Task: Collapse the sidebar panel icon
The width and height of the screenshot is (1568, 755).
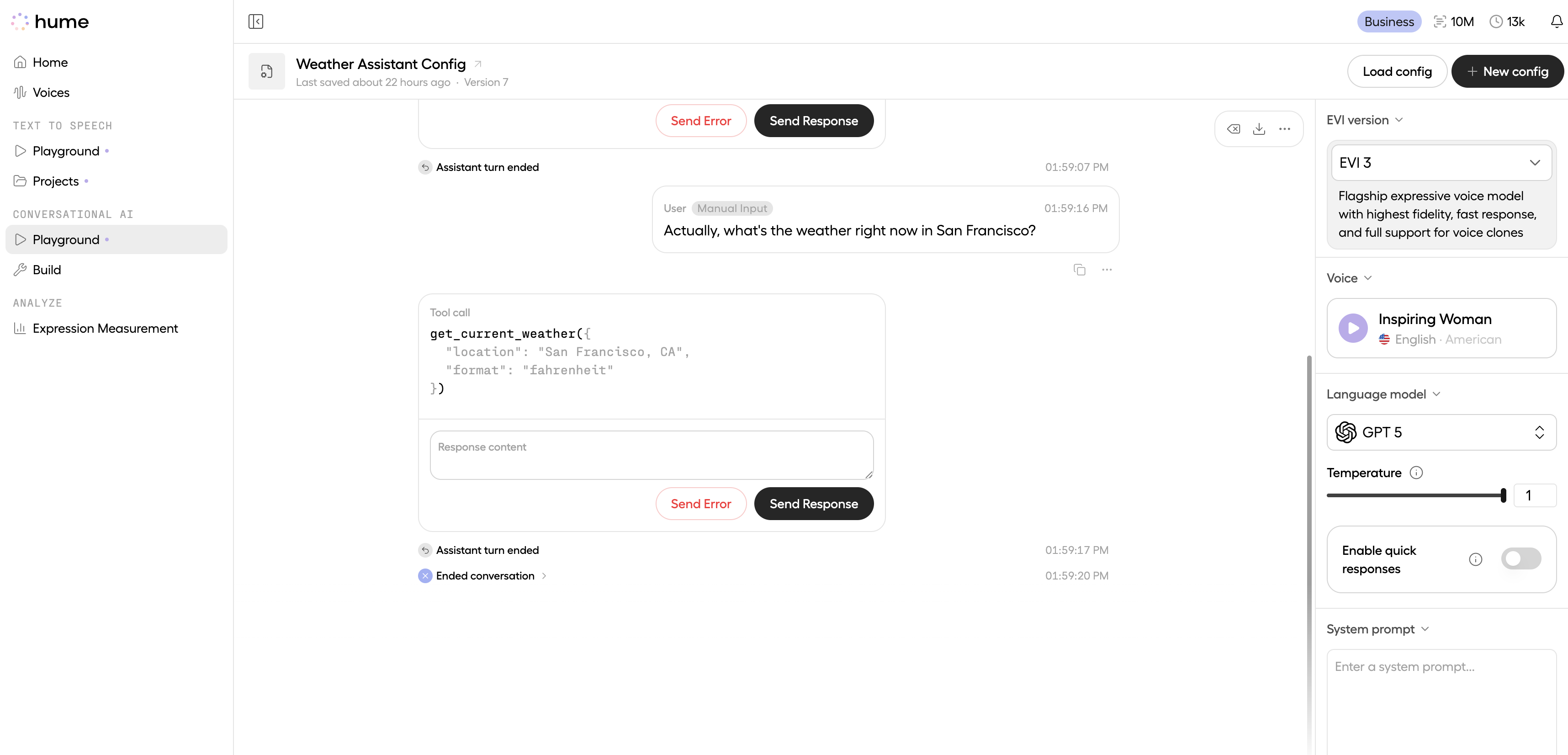Action: coord(256,22)
